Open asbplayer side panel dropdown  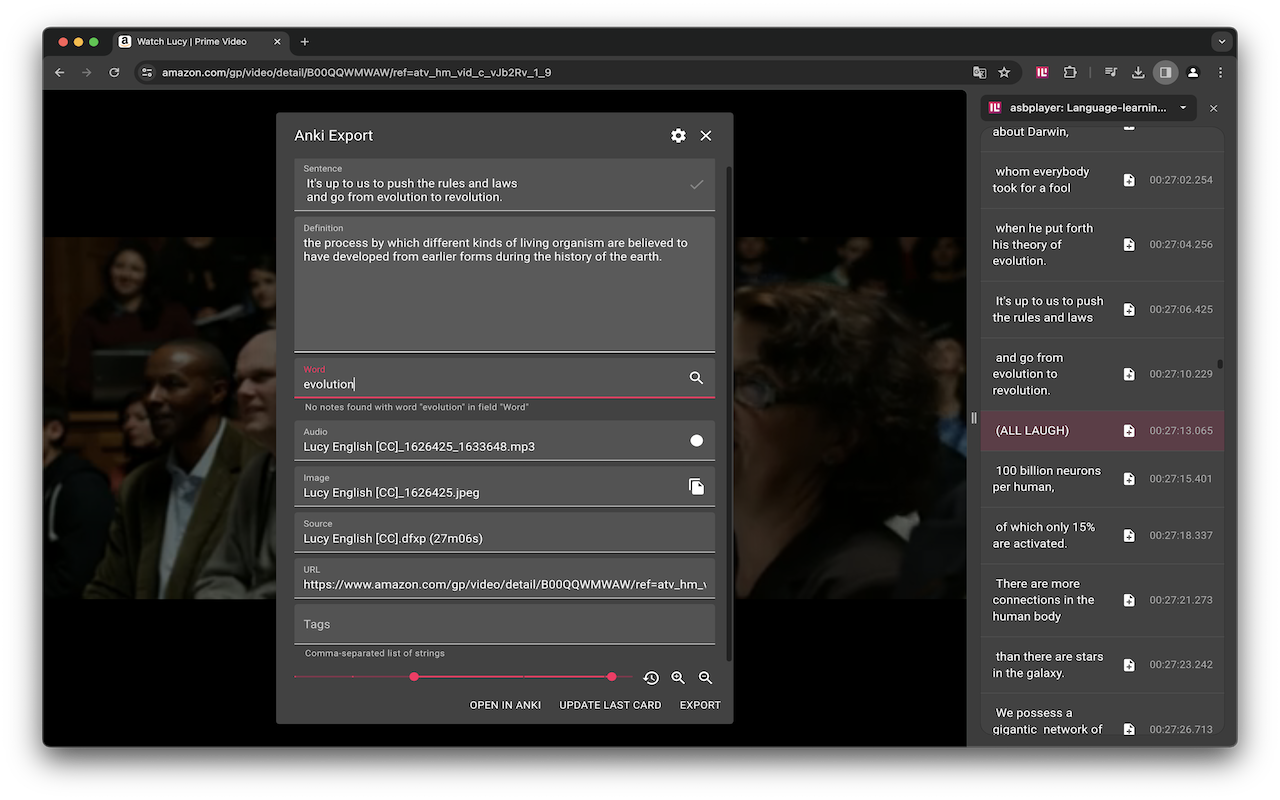coord(1183,108)
